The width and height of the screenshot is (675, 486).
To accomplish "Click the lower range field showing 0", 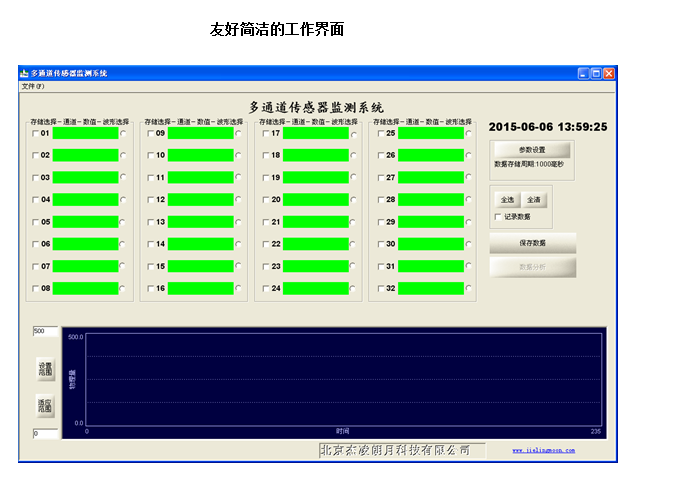I will 45,434.
